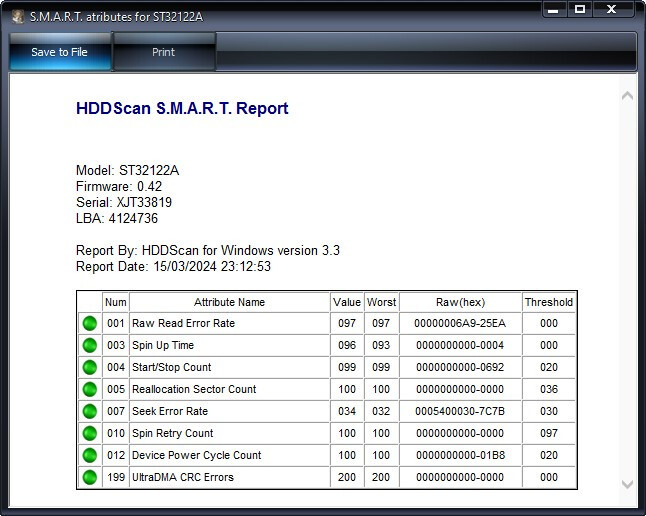Image resolution: width=646 pixels, height=516 pixels.
Task: Click the Save to File button
Action: pyautogui.click(x=60, y=52)
